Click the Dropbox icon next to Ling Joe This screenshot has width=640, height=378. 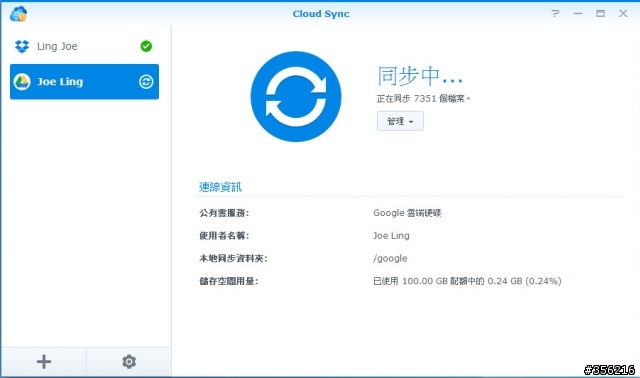point(22,46)
